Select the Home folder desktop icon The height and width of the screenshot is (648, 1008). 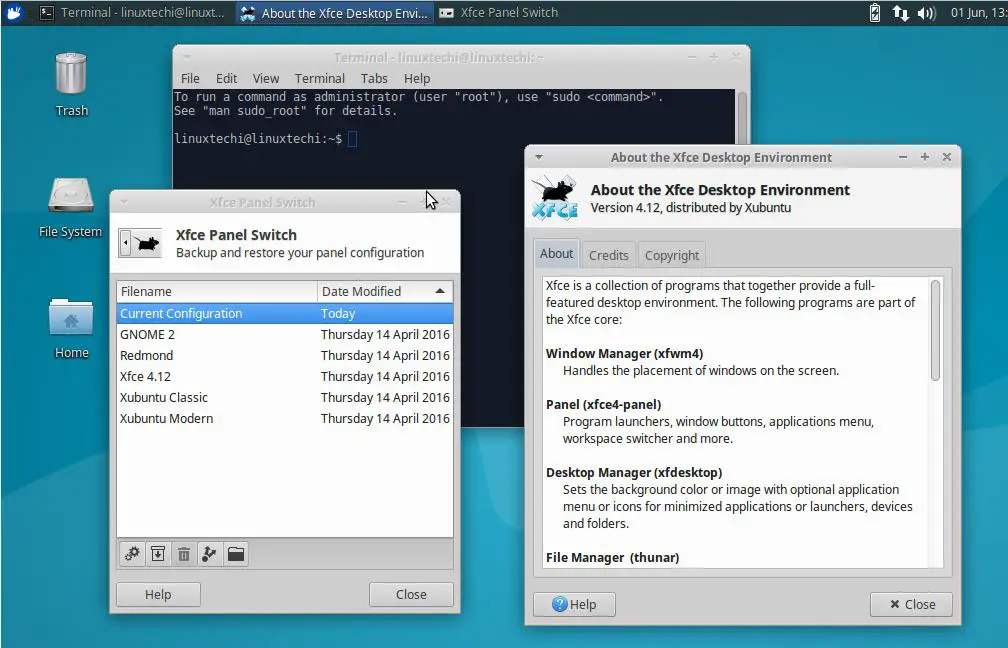71,328
